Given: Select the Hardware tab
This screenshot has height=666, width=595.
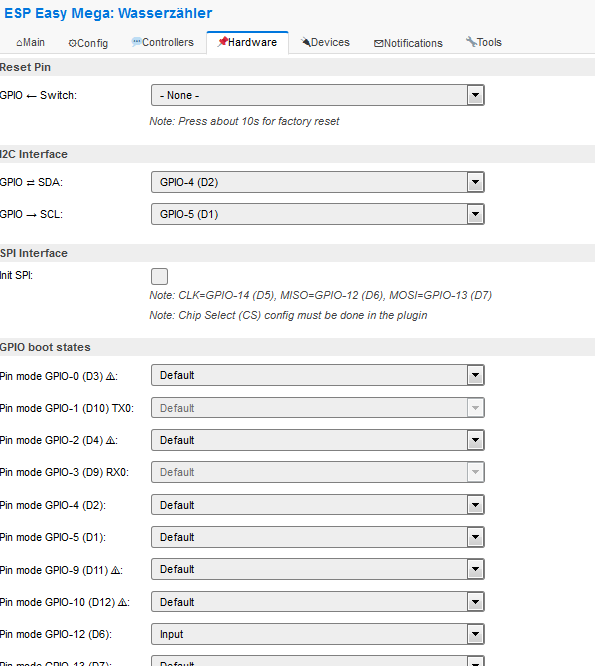Looking at the screenshot, I should pos(247,42).
